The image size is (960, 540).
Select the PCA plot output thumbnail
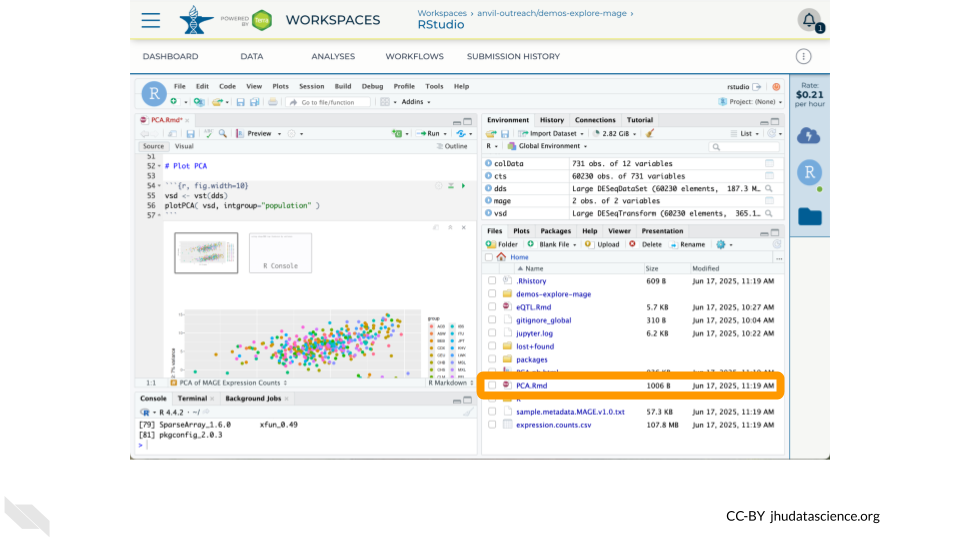206,253
